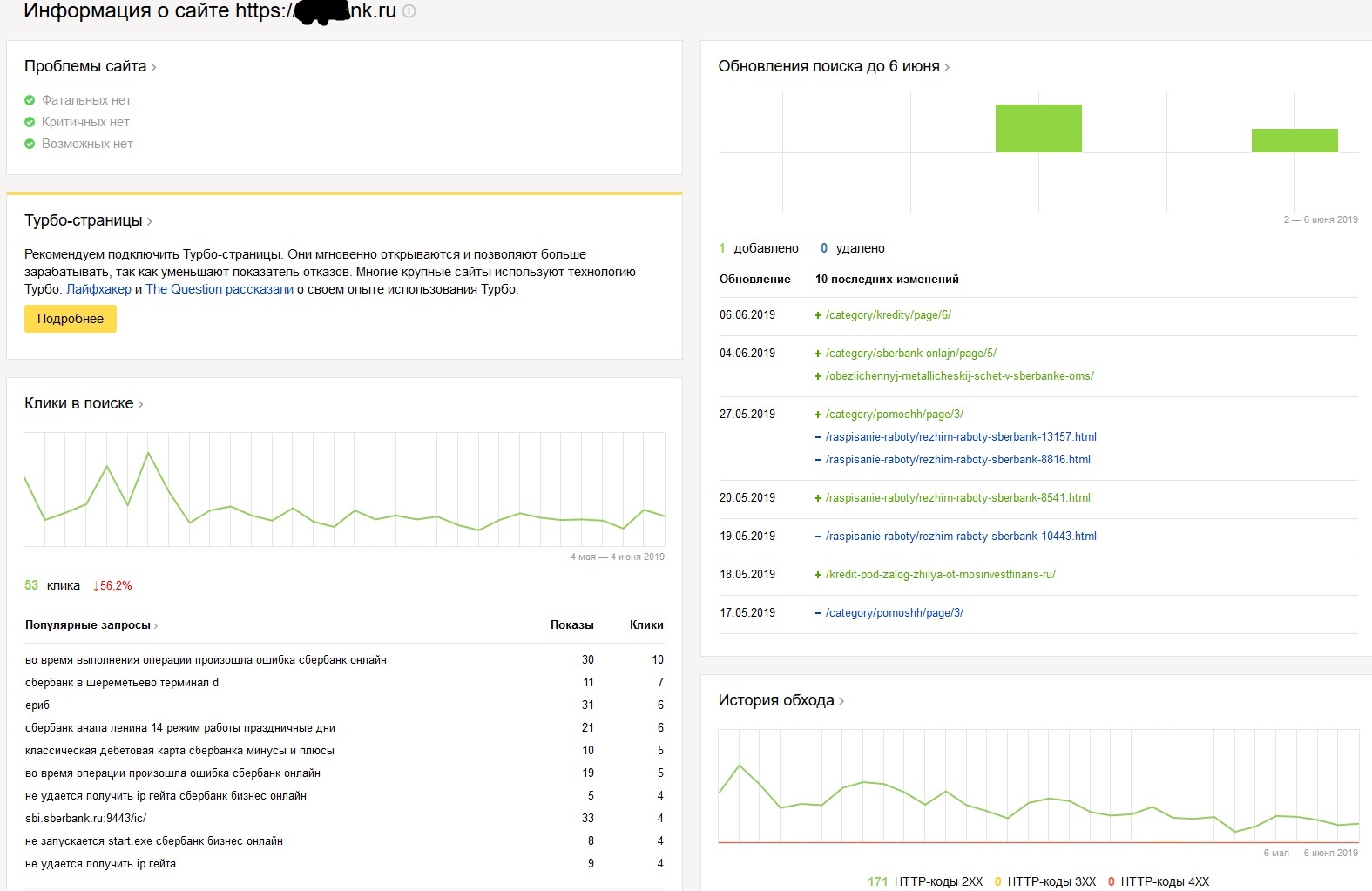1372x891 pixels.
Task: Open Популярные запросы list
Action: [91, 624]
